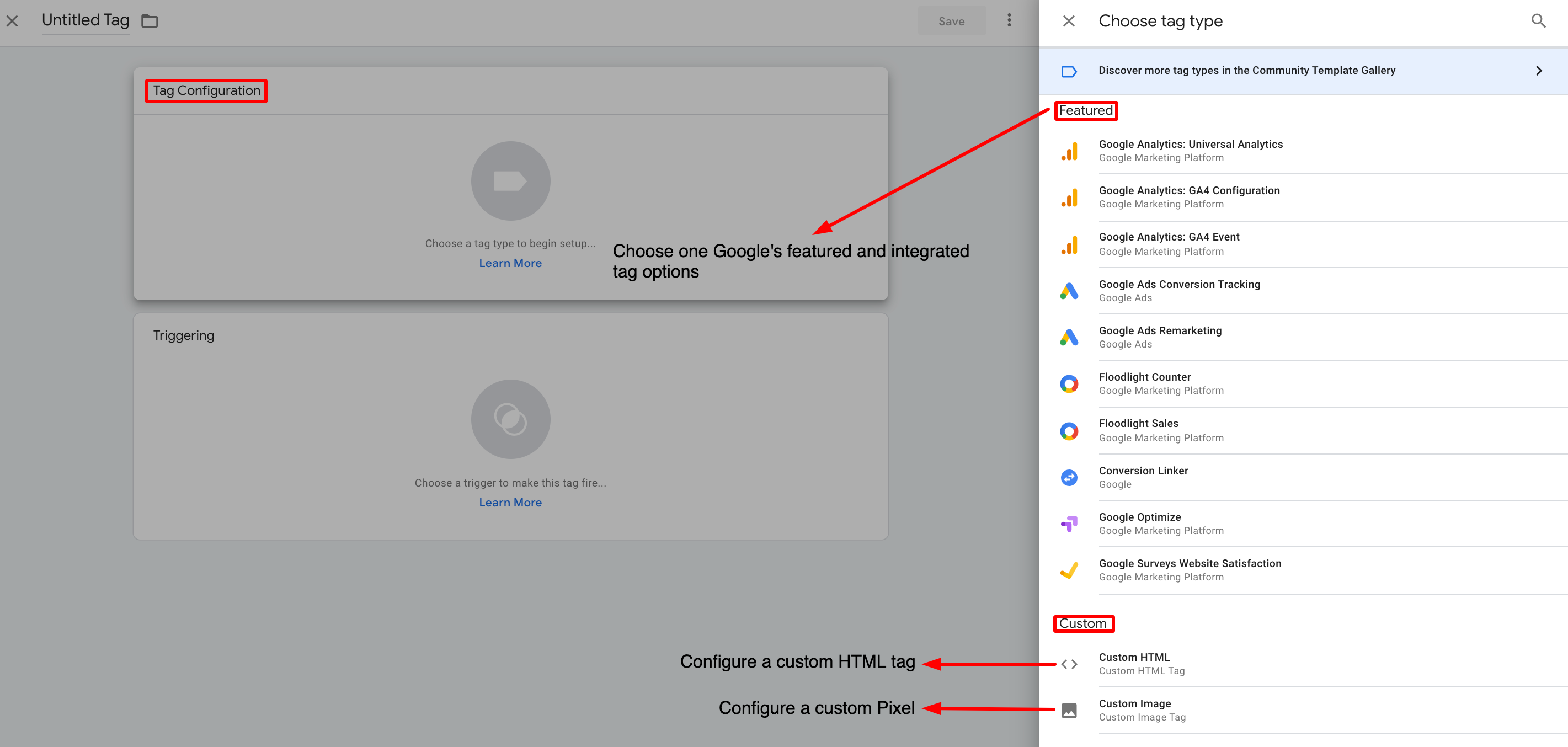Click the Triggering section heading
1568x747 pixels.
(183, 335)
